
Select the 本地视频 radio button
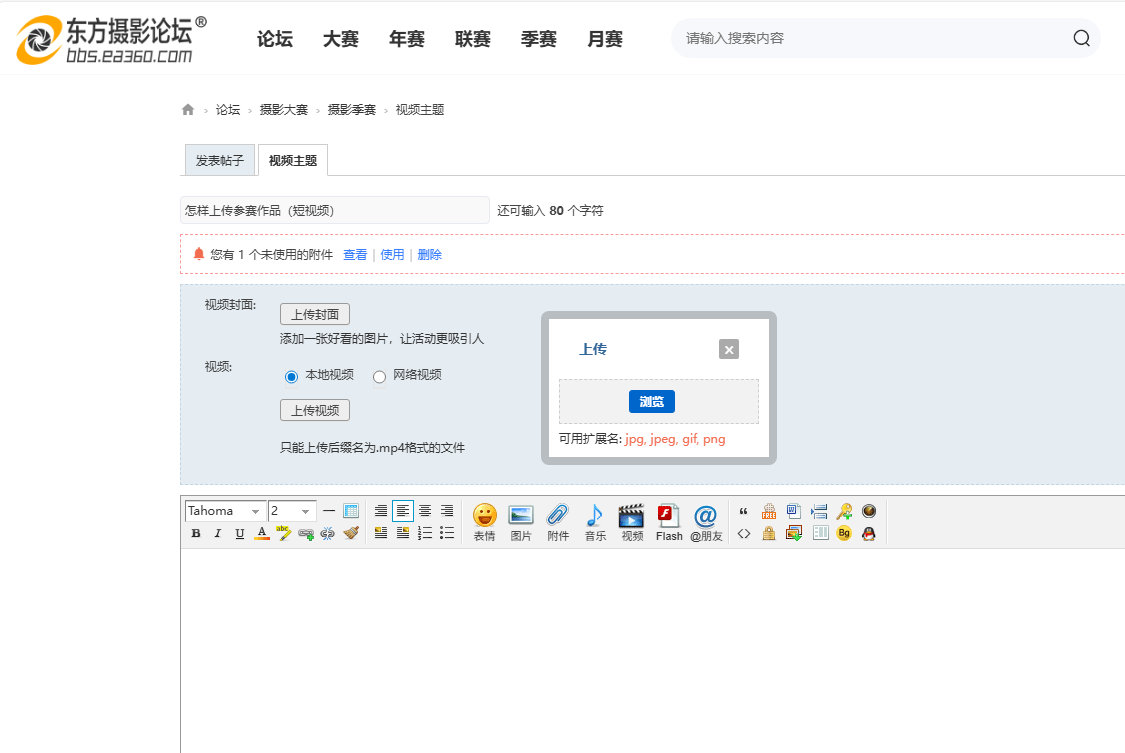coord(291,376)
